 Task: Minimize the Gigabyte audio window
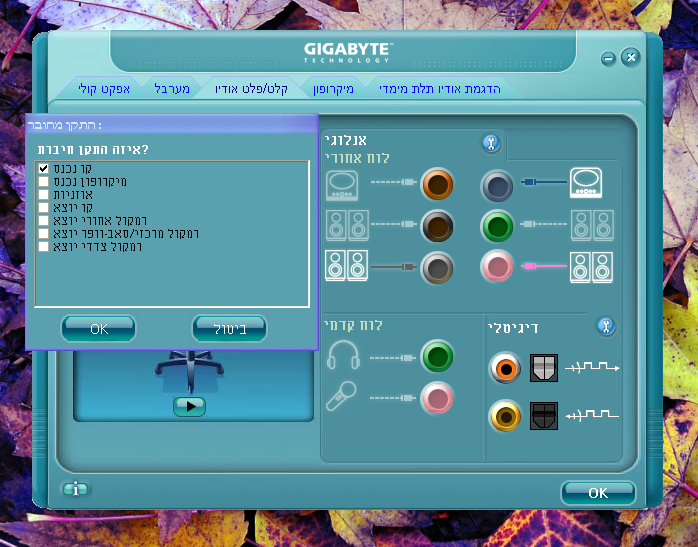[x=608, y=58]
